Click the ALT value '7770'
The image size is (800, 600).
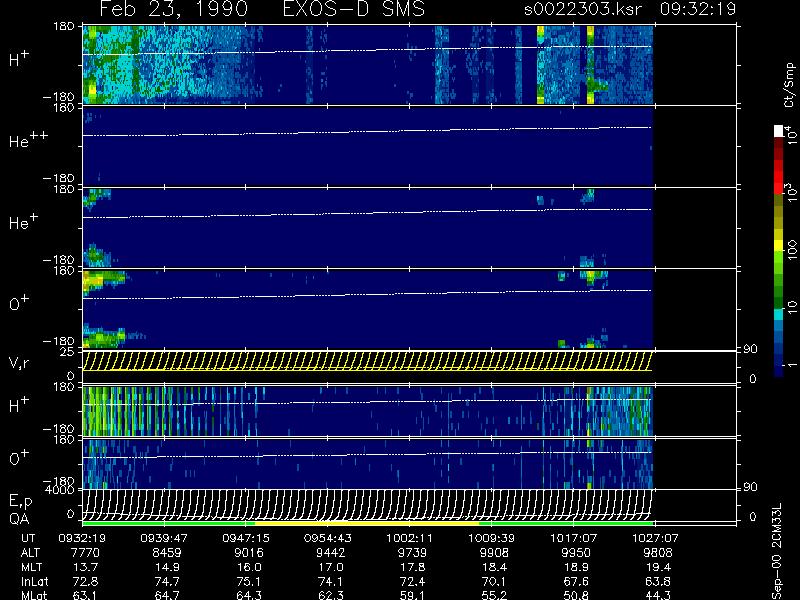pyautogui.click(x=85, y=553)
